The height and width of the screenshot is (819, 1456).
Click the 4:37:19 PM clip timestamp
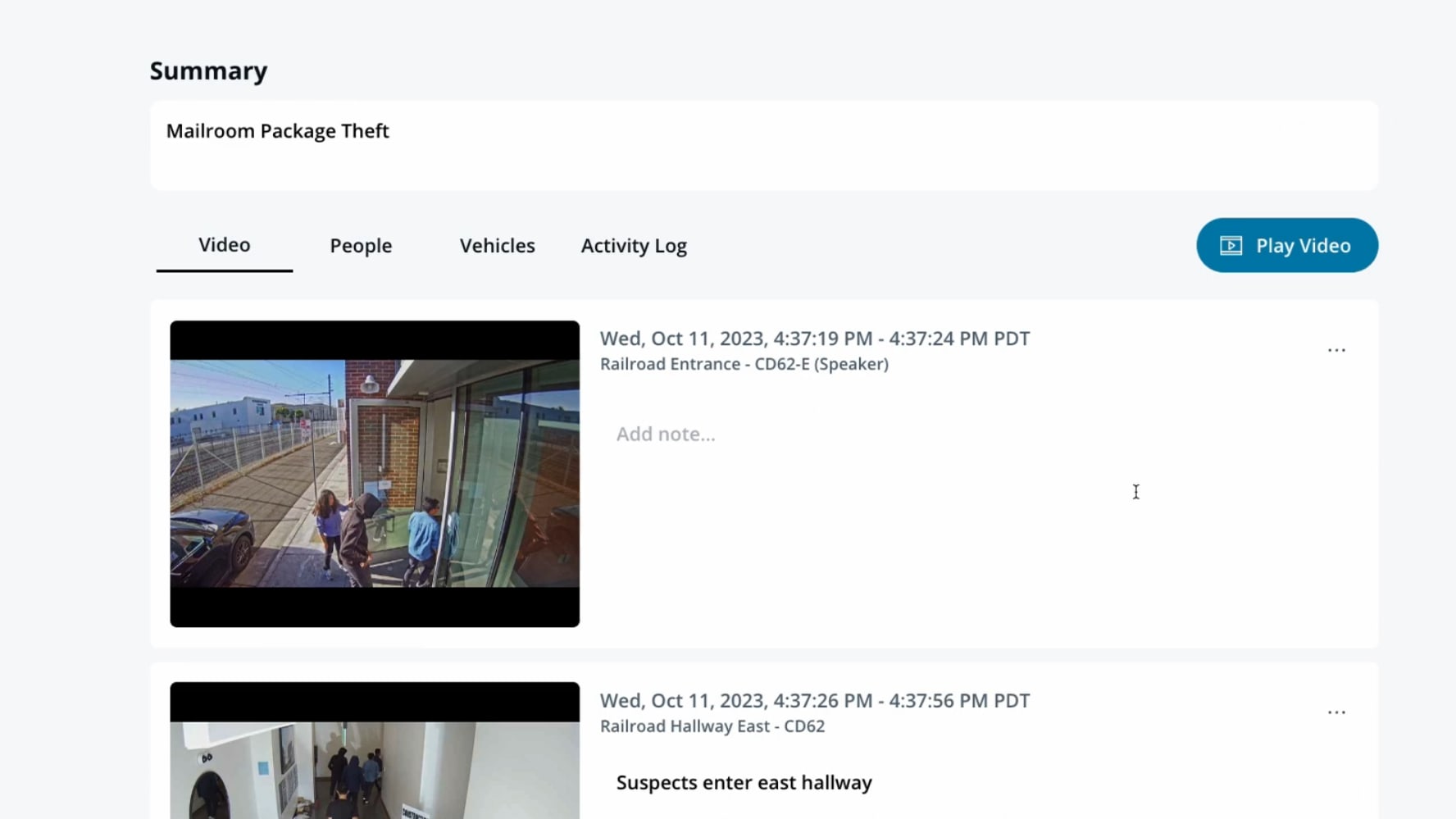pos(814,339)
